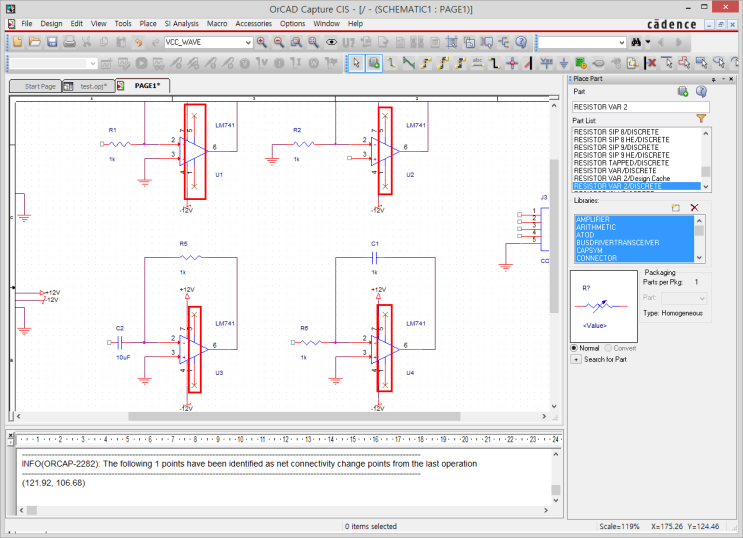The width and height of the screenshot is (743, 538).
Task: Click Add Library icon in Libraries
Action: pos(676,208)
